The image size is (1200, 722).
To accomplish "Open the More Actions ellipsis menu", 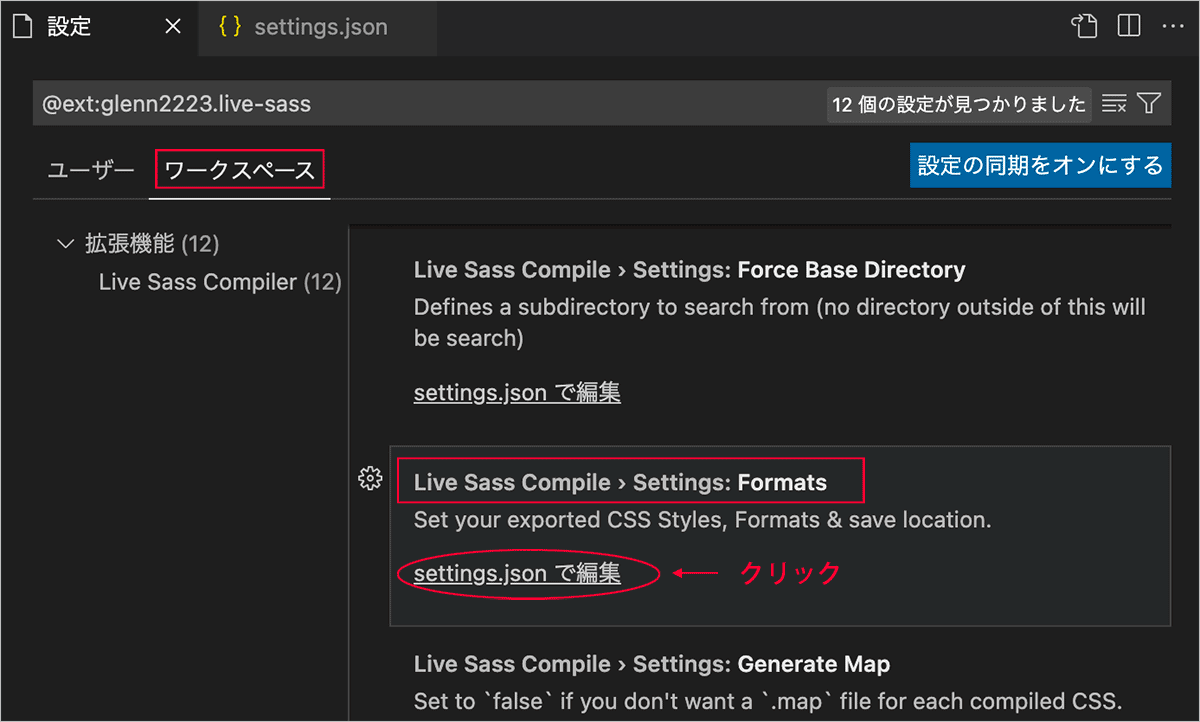I will coord(1172,26).
